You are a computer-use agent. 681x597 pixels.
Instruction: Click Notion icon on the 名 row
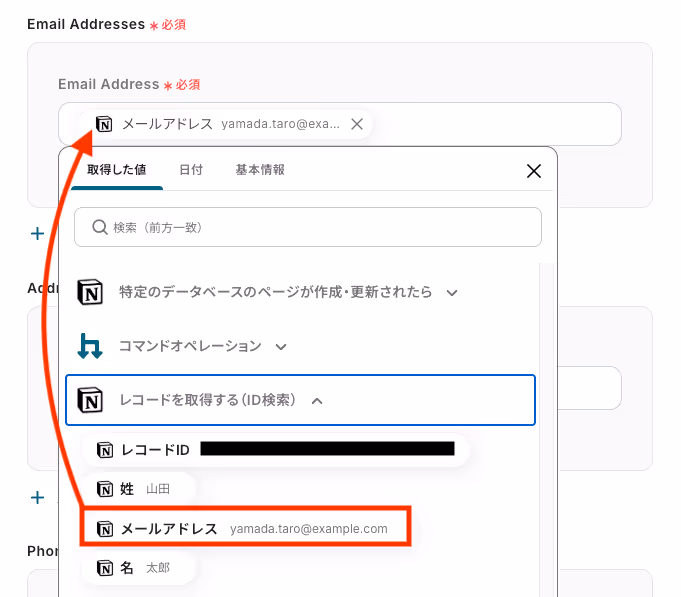(105, 568)
